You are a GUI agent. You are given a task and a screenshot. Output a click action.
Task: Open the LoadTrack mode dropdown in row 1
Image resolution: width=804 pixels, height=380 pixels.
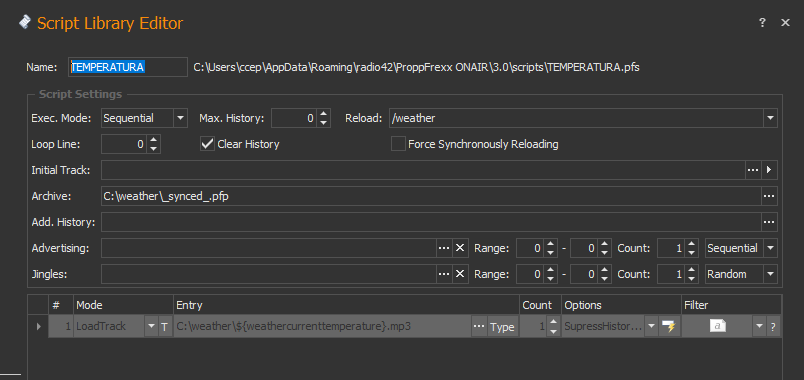coord(151,327)
